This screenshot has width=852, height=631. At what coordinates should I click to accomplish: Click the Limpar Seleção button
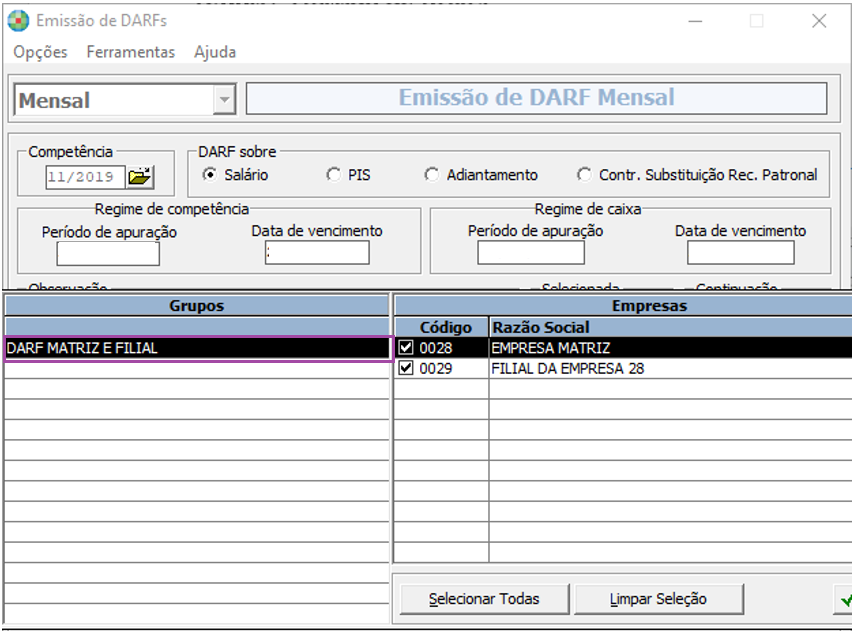(x=658, y=599)
